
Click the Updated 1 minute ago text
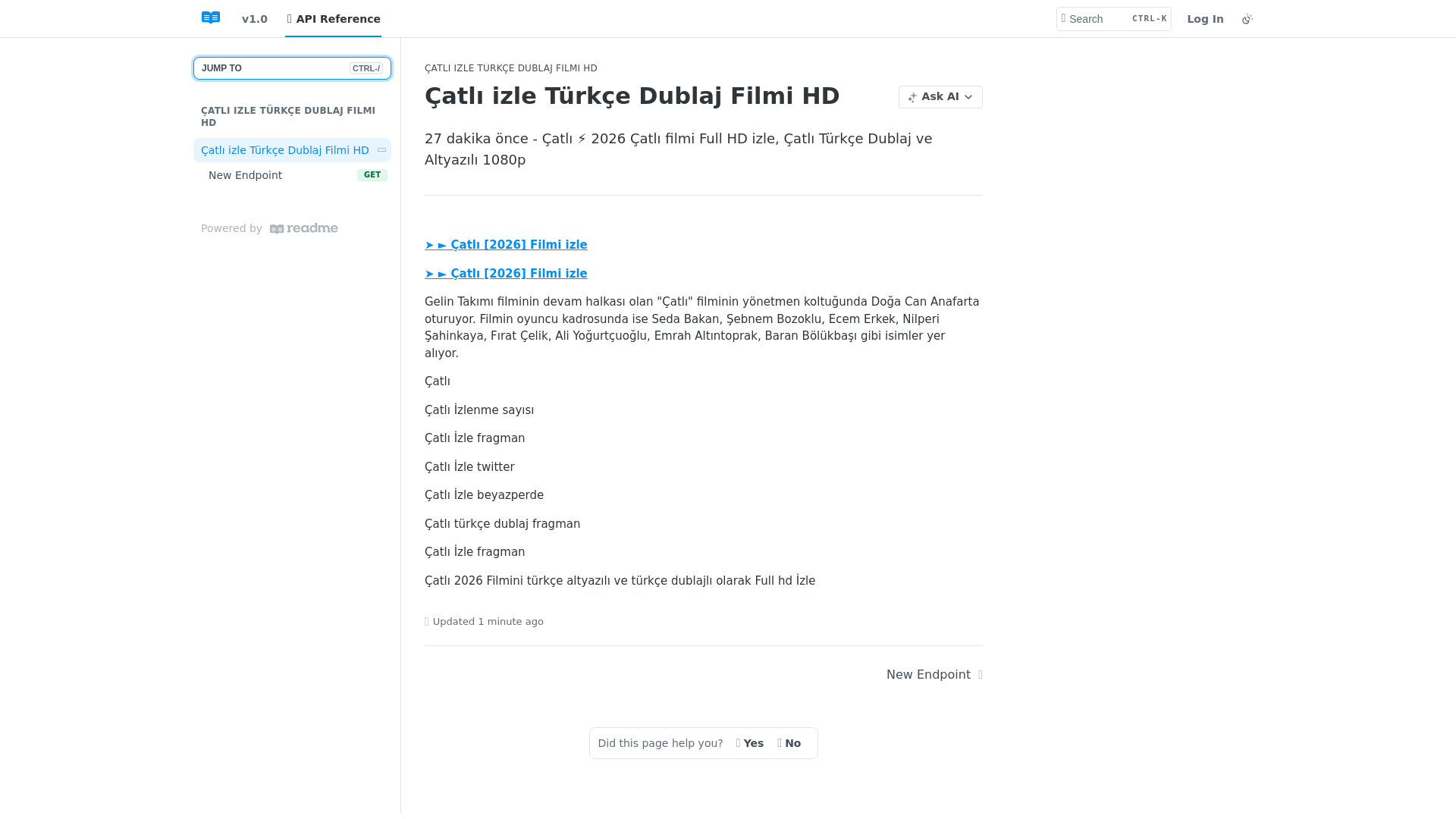tap(488, 622)
